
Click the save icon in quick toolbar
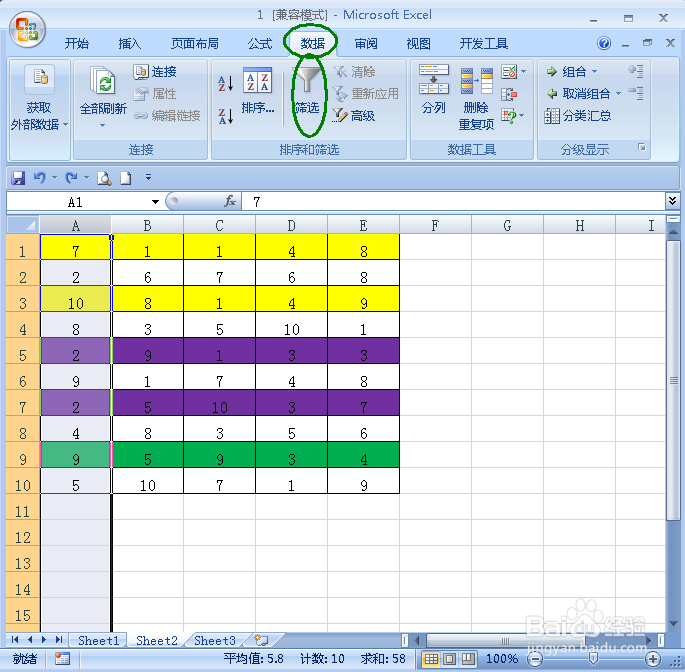coord(18,178)
